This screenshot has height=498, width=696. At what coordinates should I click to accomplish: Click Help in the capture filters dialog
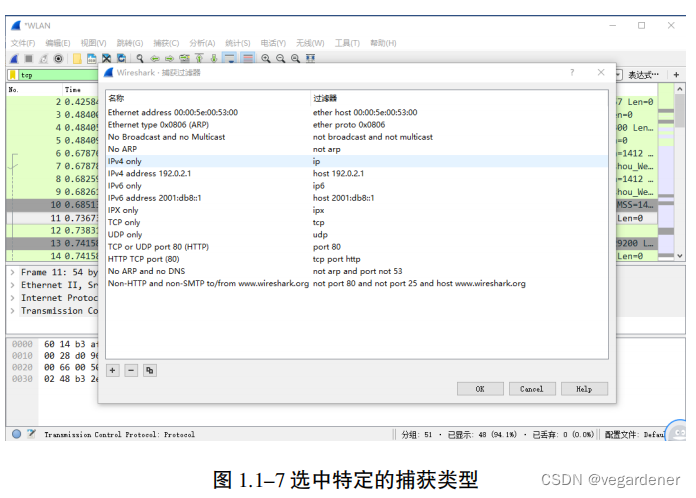(584, 389)
